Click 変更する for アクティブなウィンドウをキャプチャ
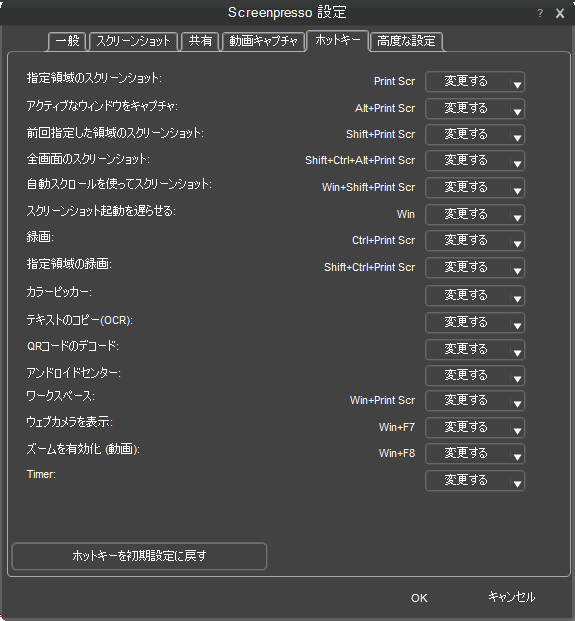This screenshot has height=621, width=575. pyautogui.click(x=466, y=109)
